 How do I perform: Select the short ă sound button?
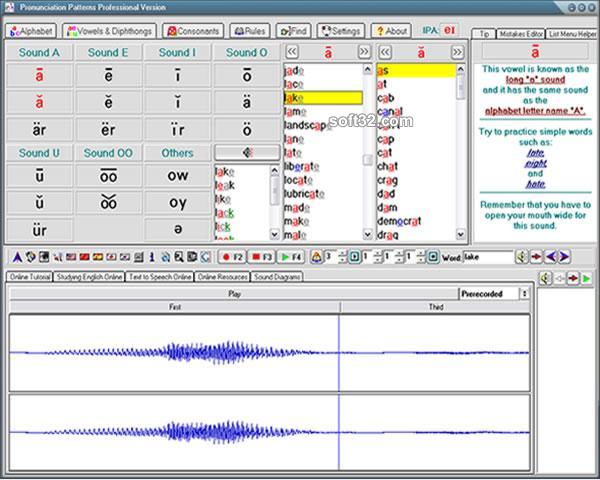click(x=39, y=102)
